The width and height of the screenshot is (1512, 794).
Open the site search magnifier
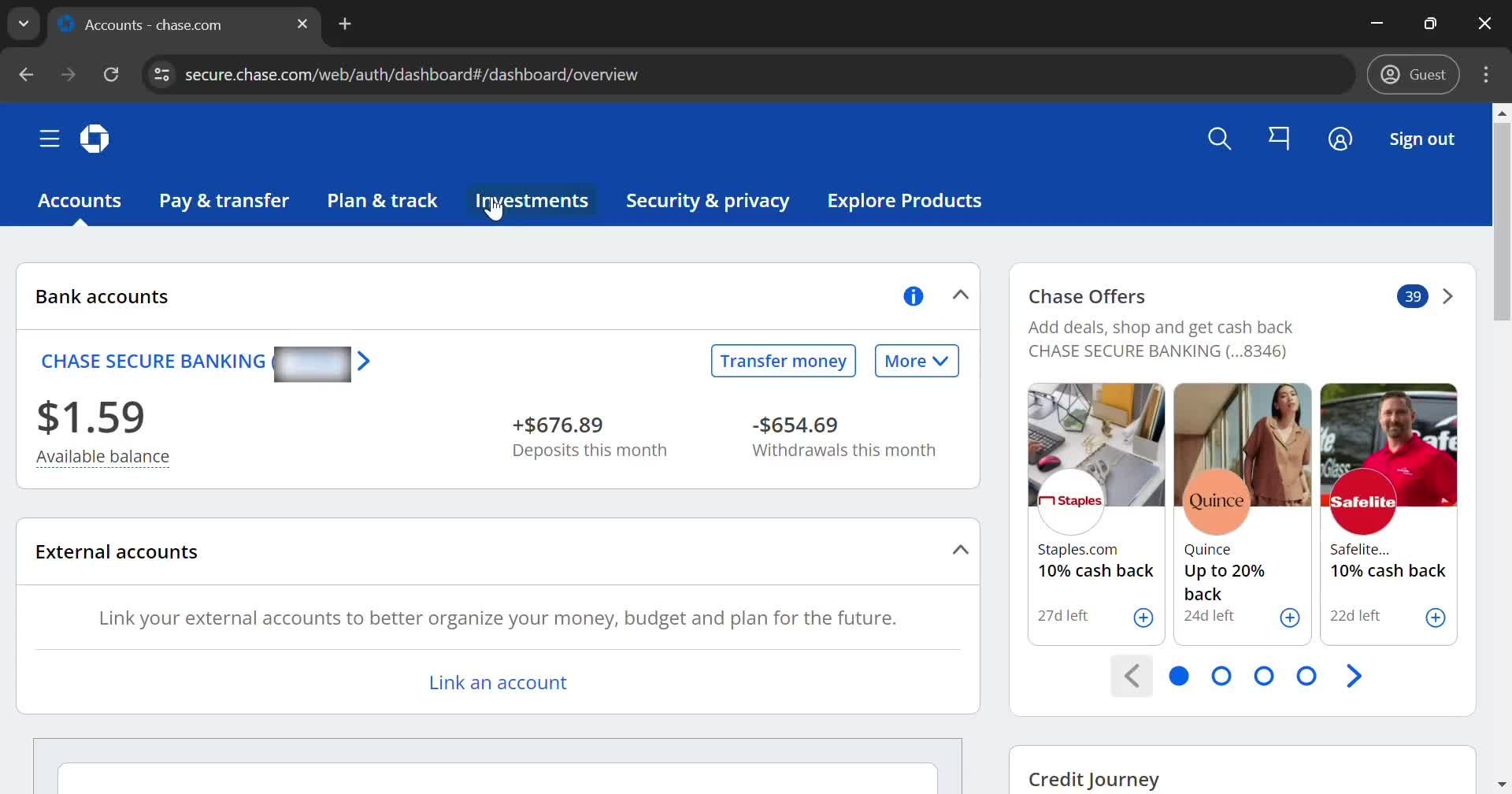[1219, 139]
